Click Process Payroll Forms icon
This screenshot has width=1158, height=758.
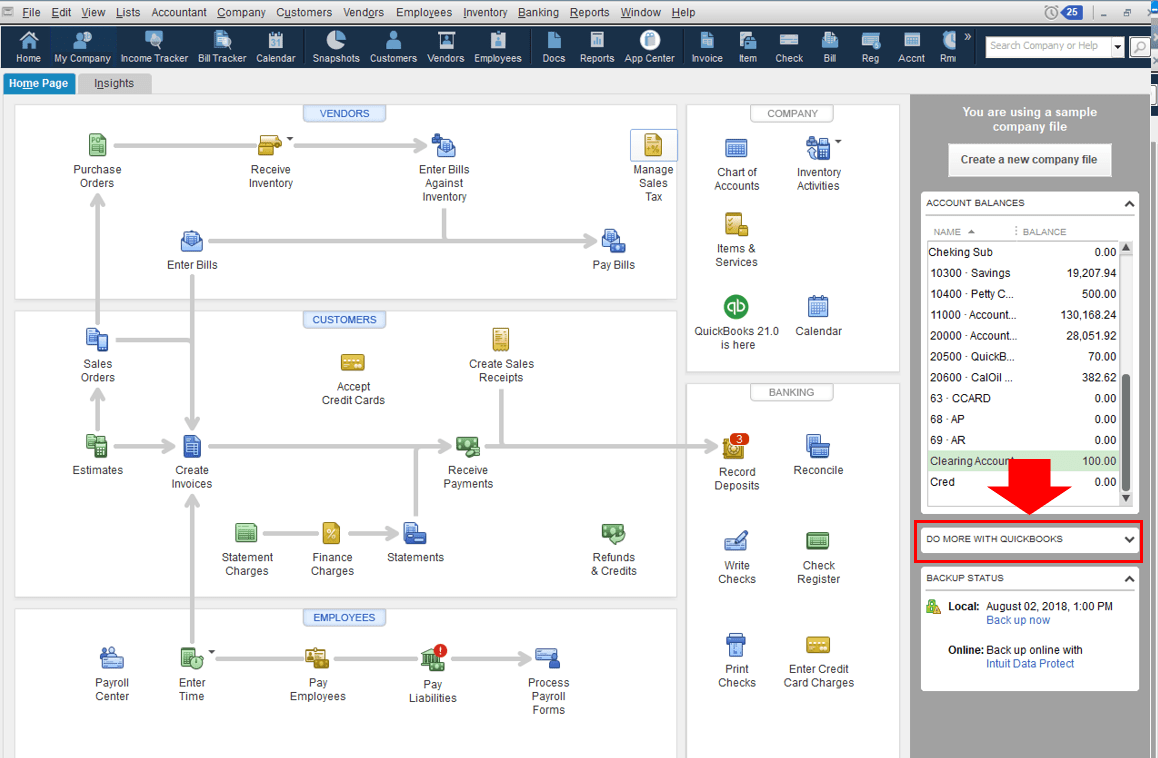tap(548, 658)
